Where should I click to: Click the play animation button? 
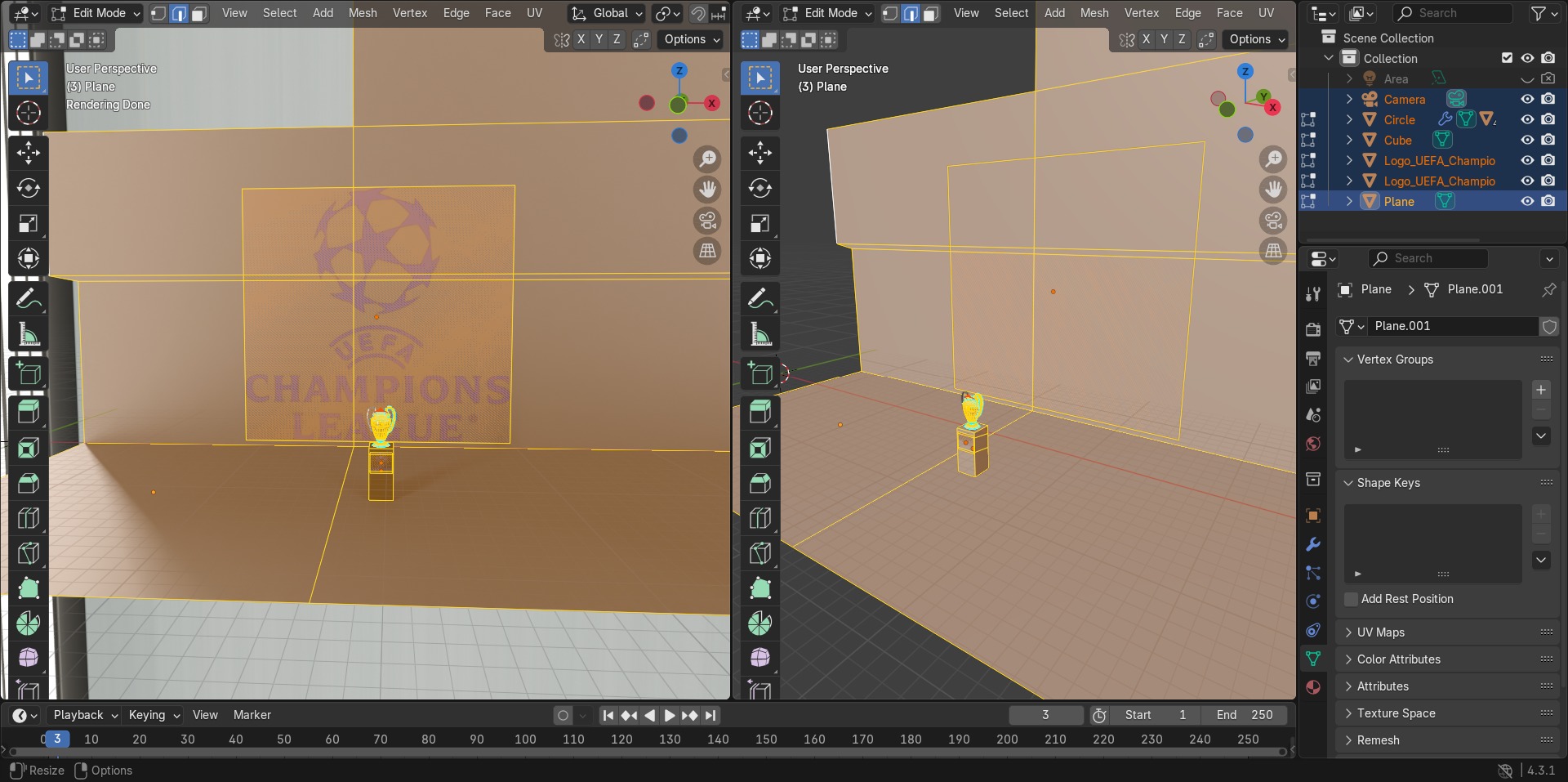(x=669, y=715)
